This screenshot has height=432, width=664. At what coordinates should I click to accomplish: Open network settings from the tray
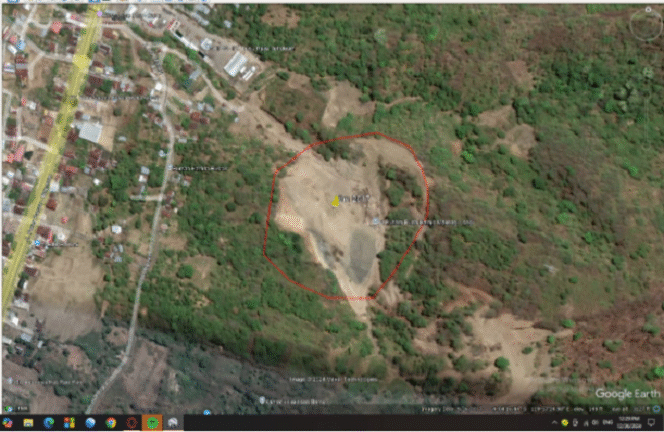[586, 423]
